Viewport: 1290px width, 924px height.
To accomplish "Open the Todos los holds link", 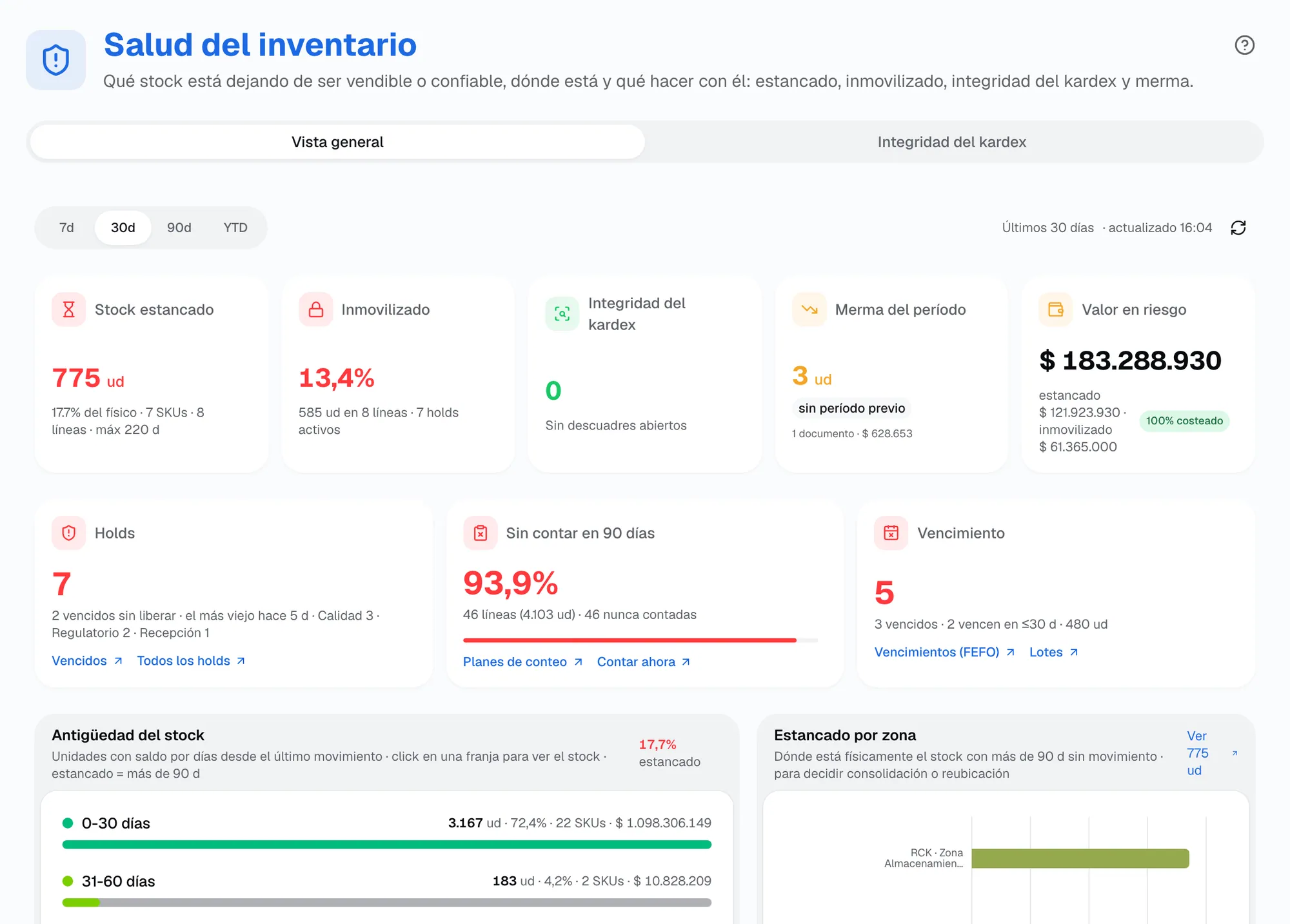I will [191, 661].
